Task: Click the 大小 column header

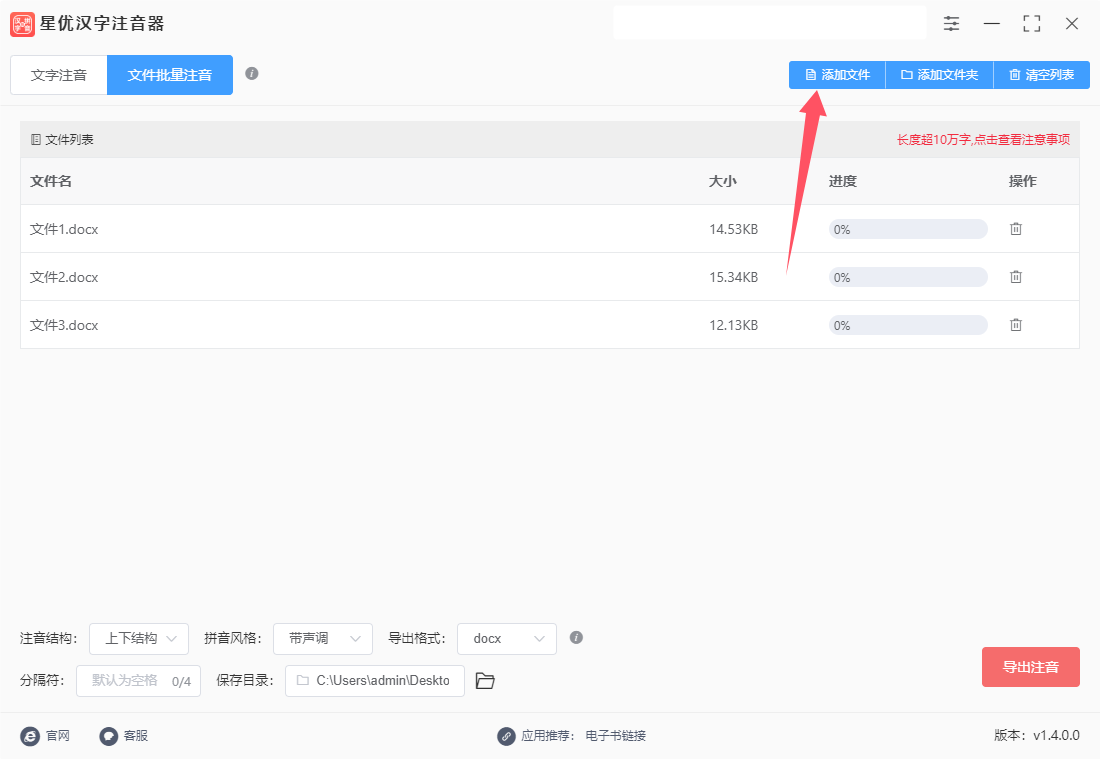Action: [x=723, y=181]
